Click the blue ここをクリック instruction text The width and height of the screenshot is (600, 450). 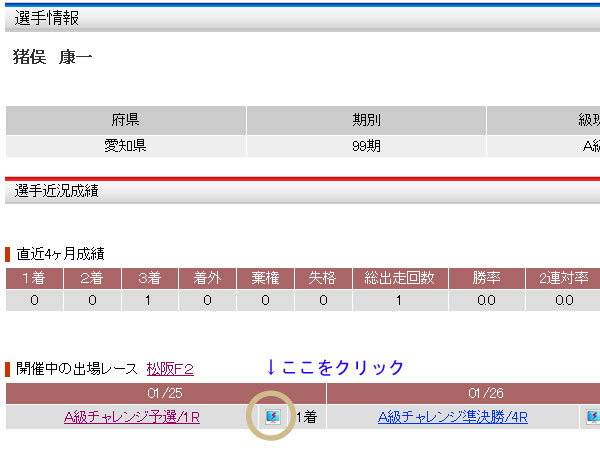pos(335,367)
